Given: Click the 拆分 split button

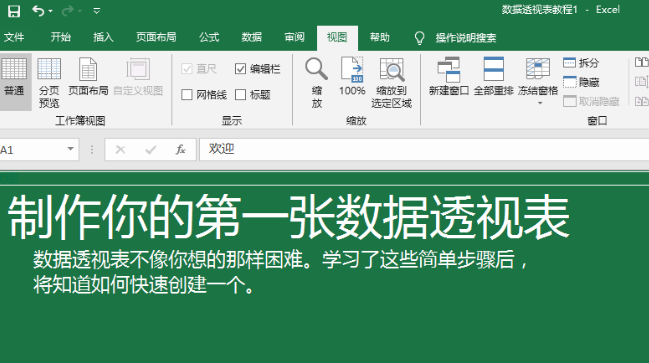Looking at the screenshot, I should (x=581, y=63).
